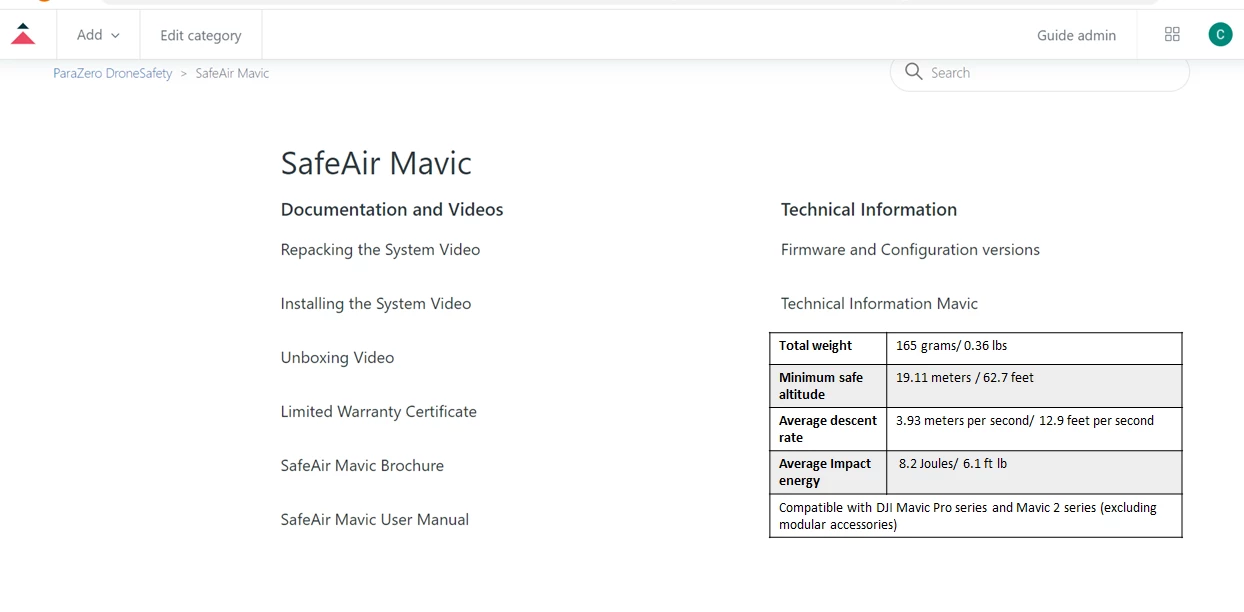1244x612 pixels.
Task: Open Unboxing Video article
Action: [337, 357]
